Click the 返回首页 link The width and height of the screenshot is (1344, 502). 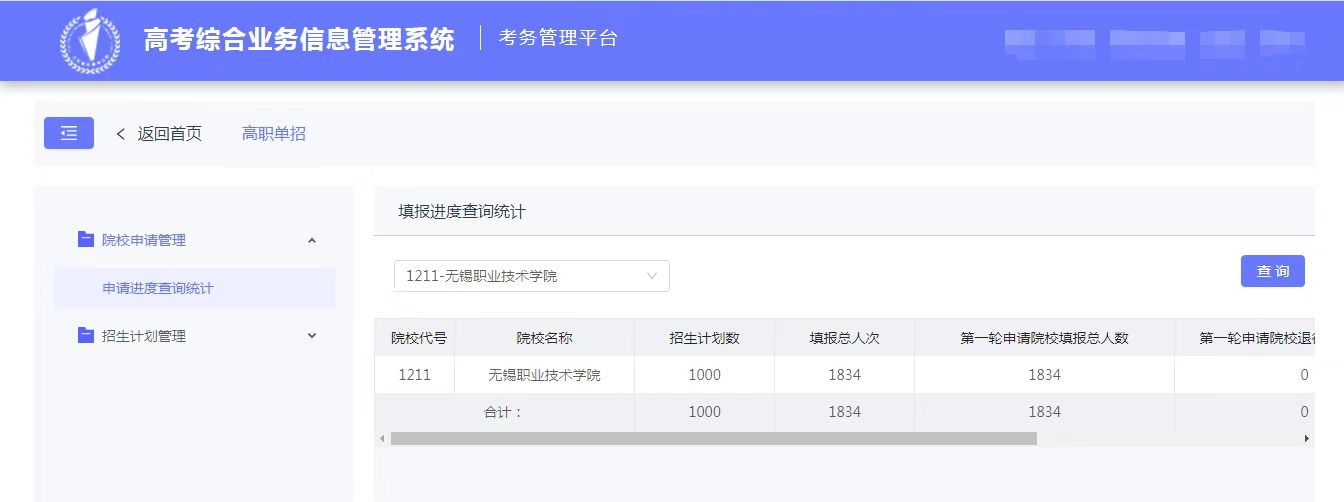[x=169, y=134]
